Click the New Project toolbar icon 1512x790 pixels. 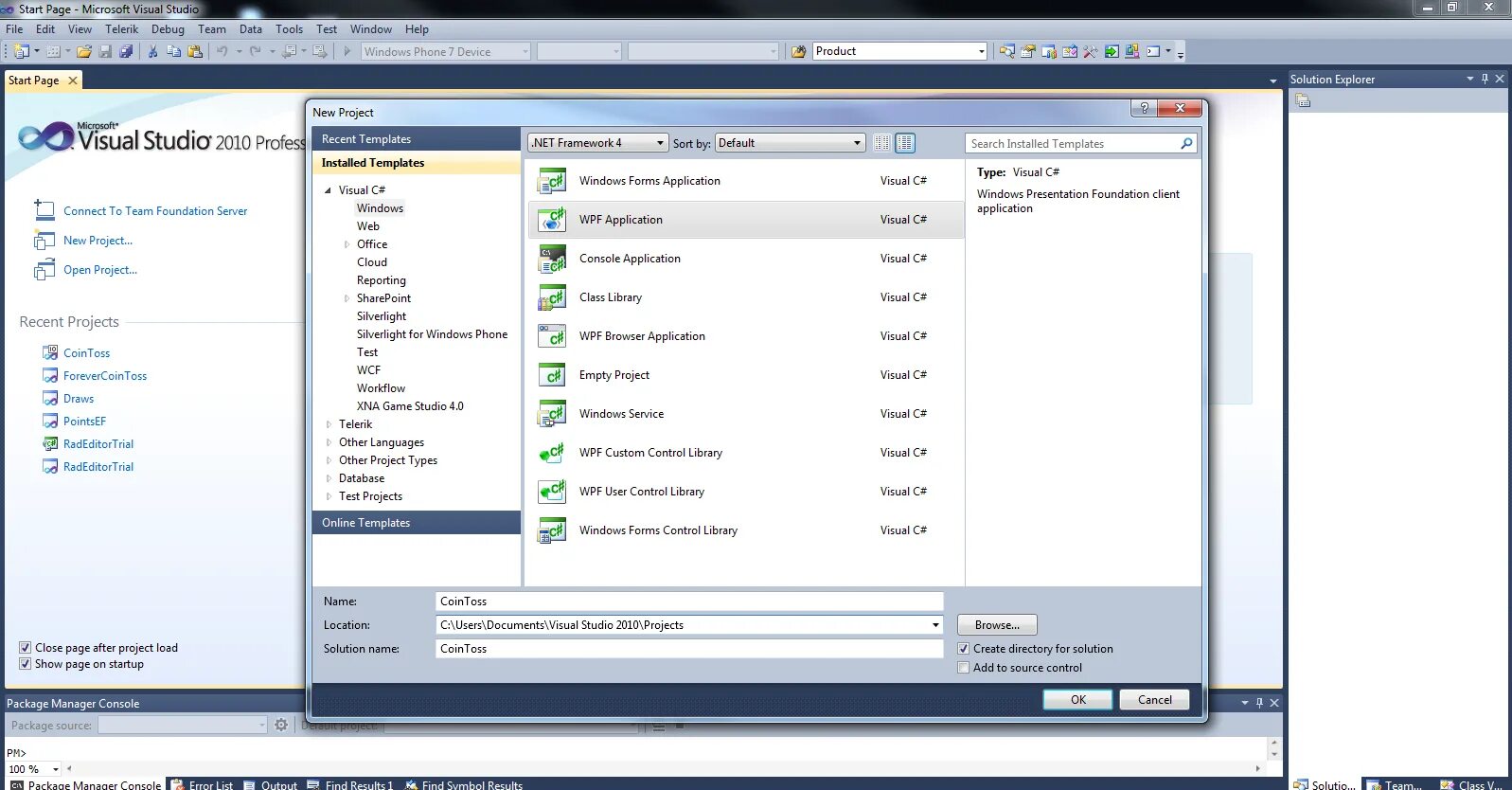(x=21, y=51)
